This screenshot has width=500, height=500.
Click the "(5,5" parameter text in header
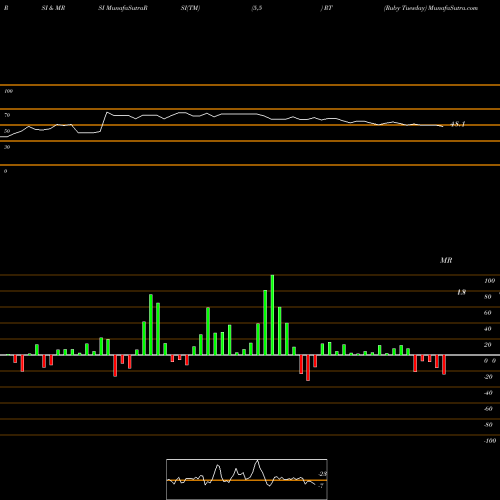click(x=257, y=8)
